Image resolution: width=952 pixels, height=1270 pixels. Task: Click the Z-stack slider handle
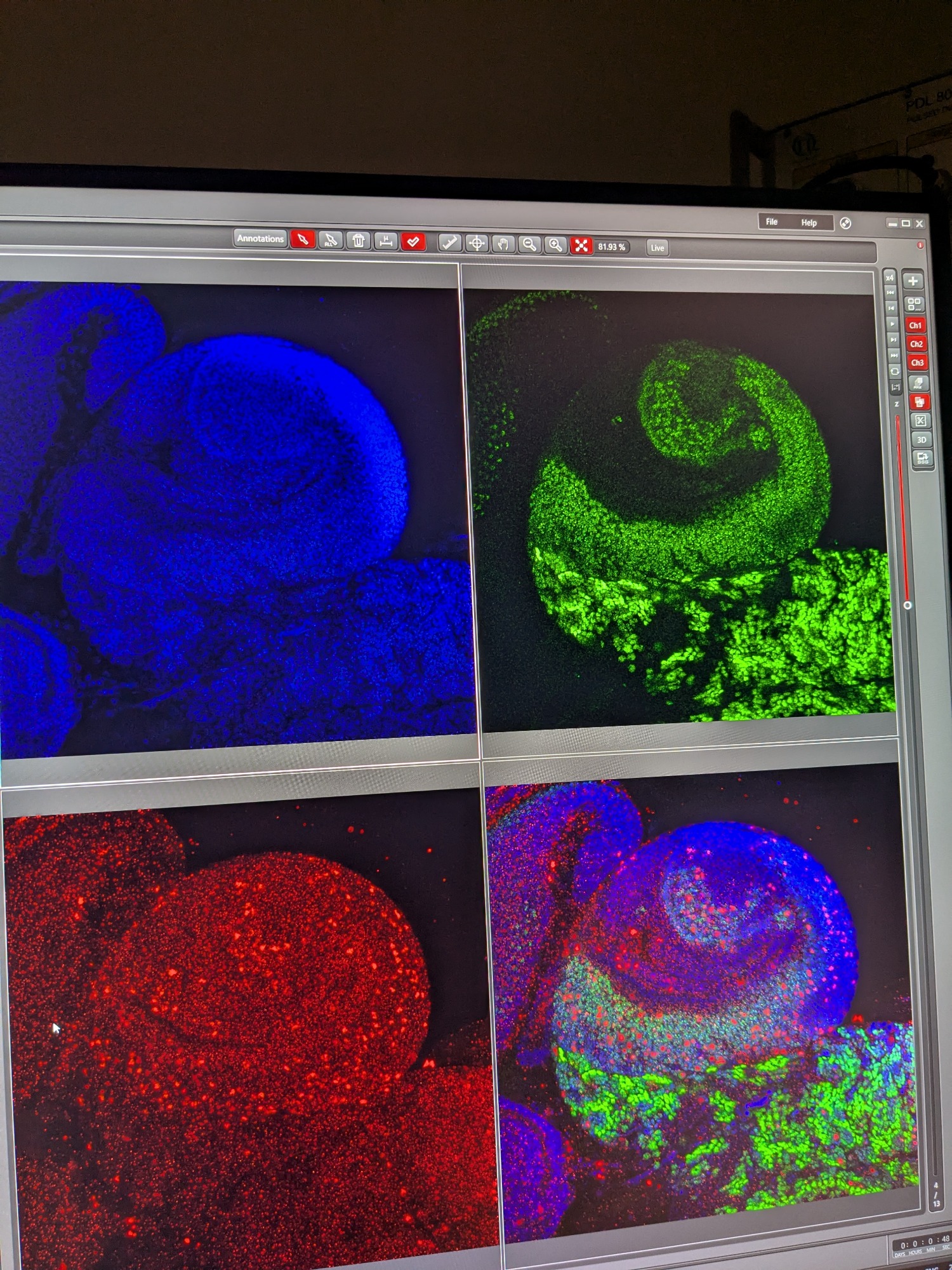[908, 605]
